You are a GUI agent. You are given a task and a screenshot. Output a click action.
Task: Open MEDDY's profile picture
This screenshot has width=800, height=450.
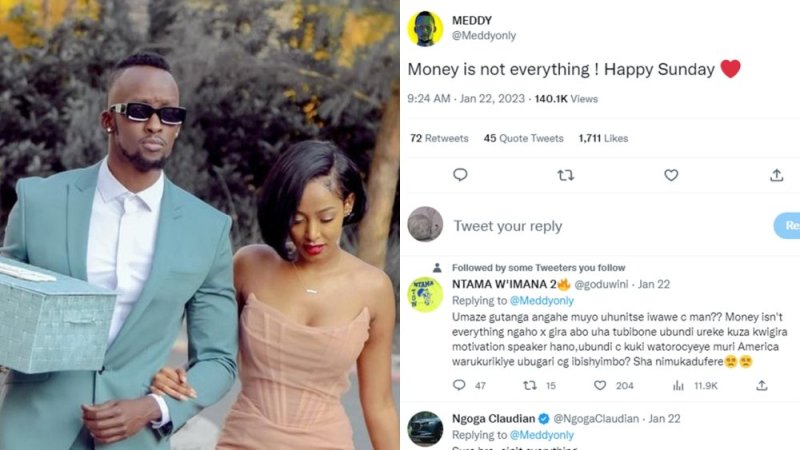pos(425,29)
